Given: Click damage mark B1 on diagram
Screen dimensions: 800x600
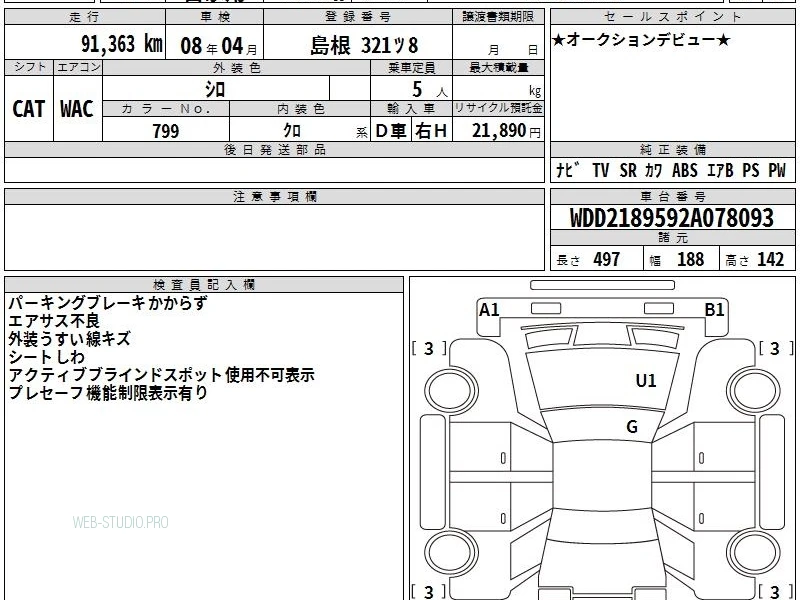Looking at the screenshot, I should click(x=714, y=310).
